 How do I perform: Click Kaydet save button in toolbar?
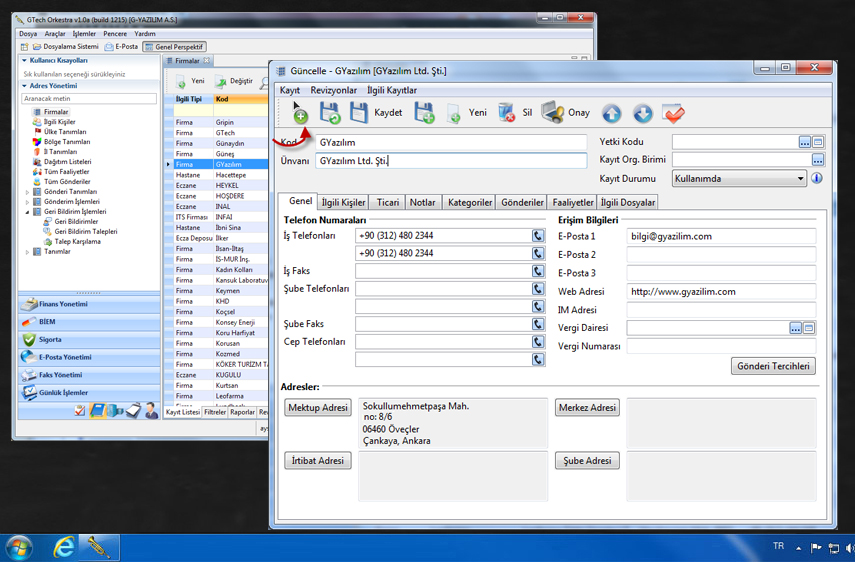point(376,112)
